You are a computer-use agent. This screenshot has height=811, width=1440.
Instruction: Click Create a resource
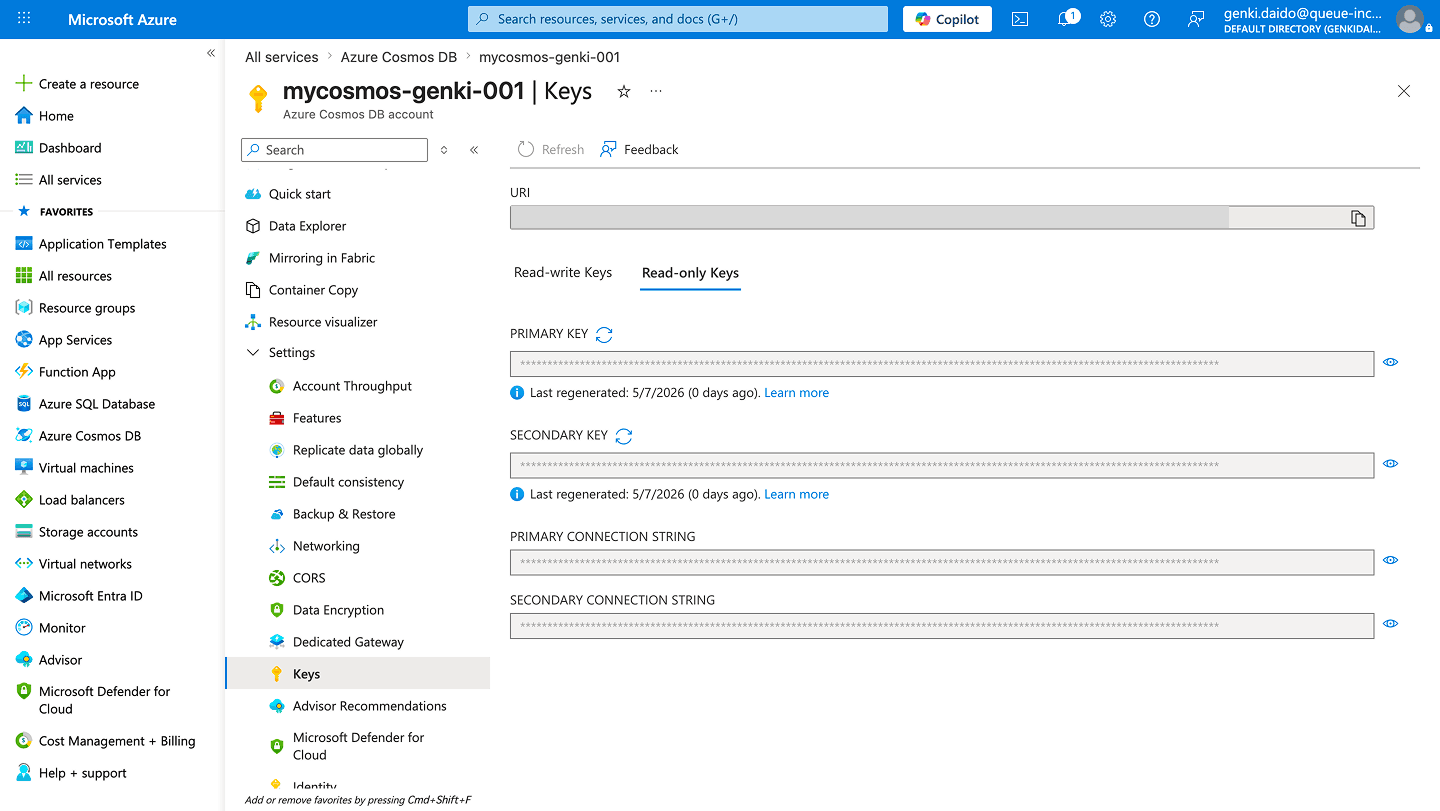[77, 84]
